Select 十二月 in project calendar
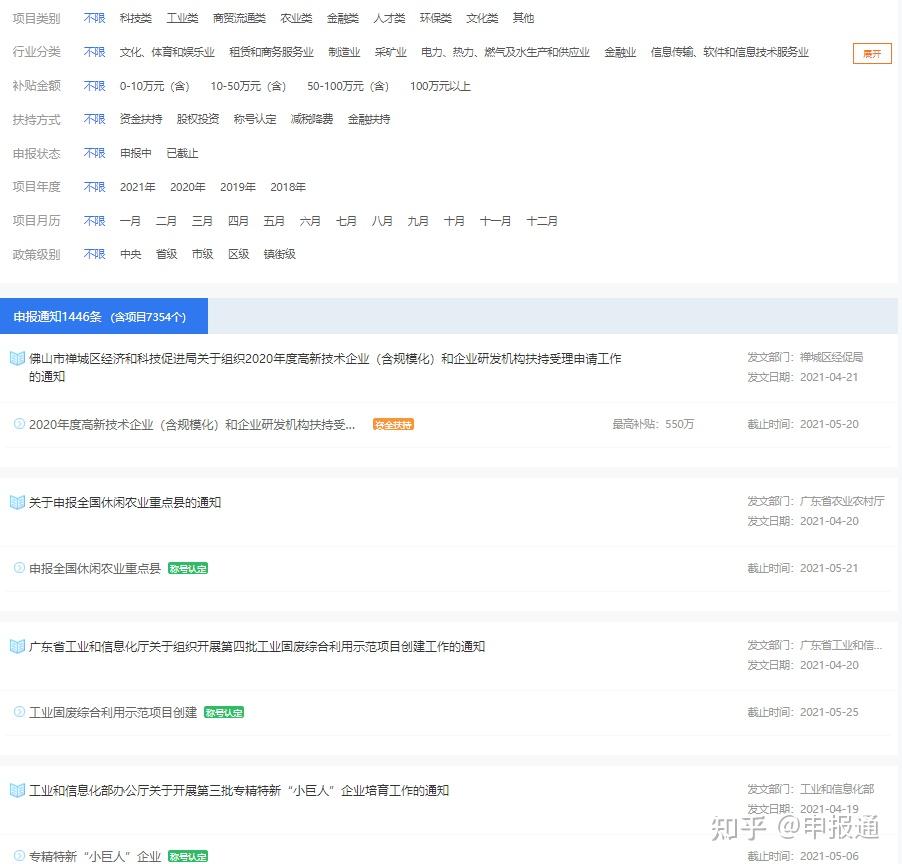 [542, 221]
